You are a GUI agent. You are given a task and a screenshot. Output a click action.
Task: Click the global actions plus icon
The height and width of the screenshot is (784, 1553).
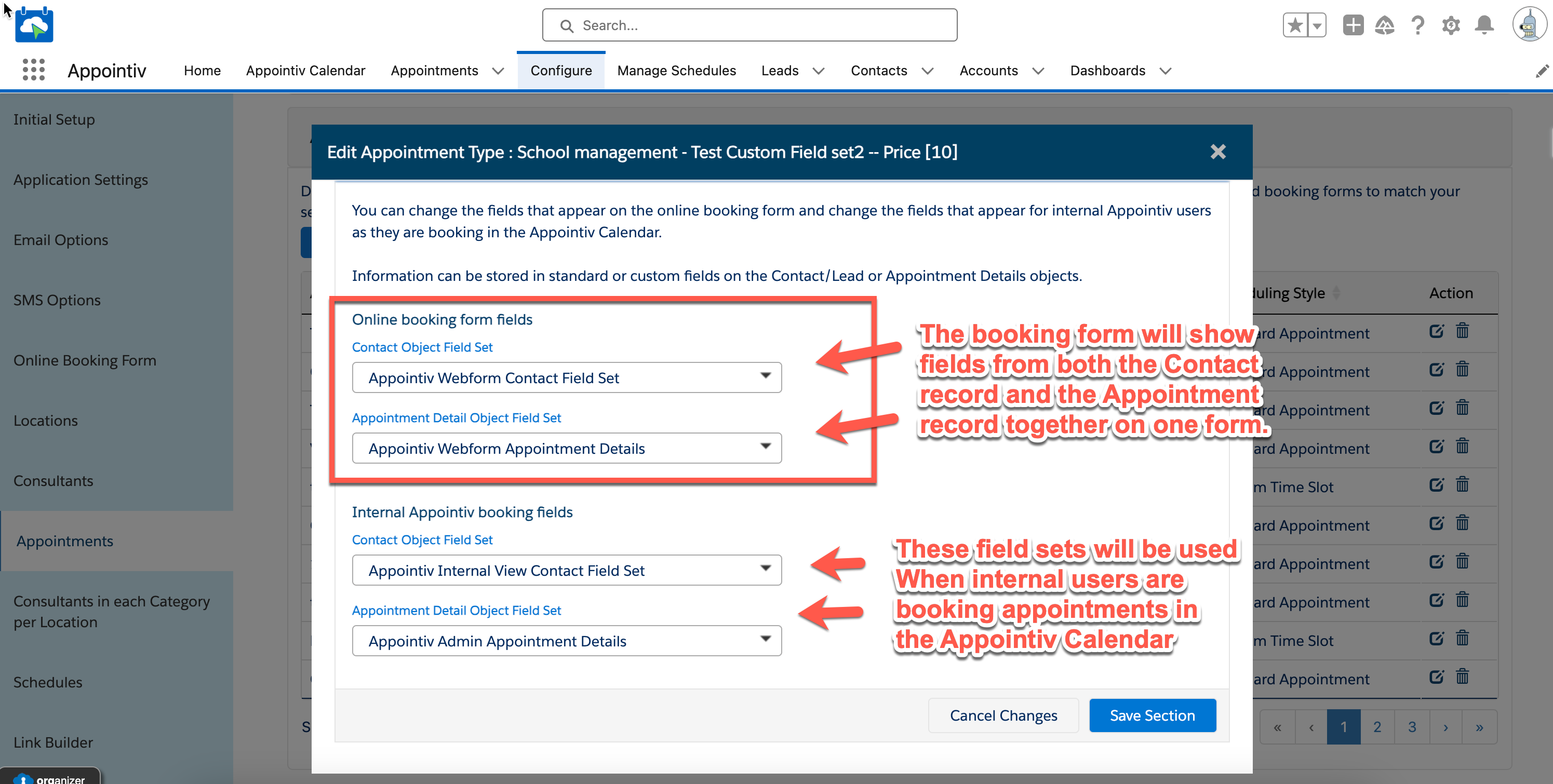[x=1353, y=25]
